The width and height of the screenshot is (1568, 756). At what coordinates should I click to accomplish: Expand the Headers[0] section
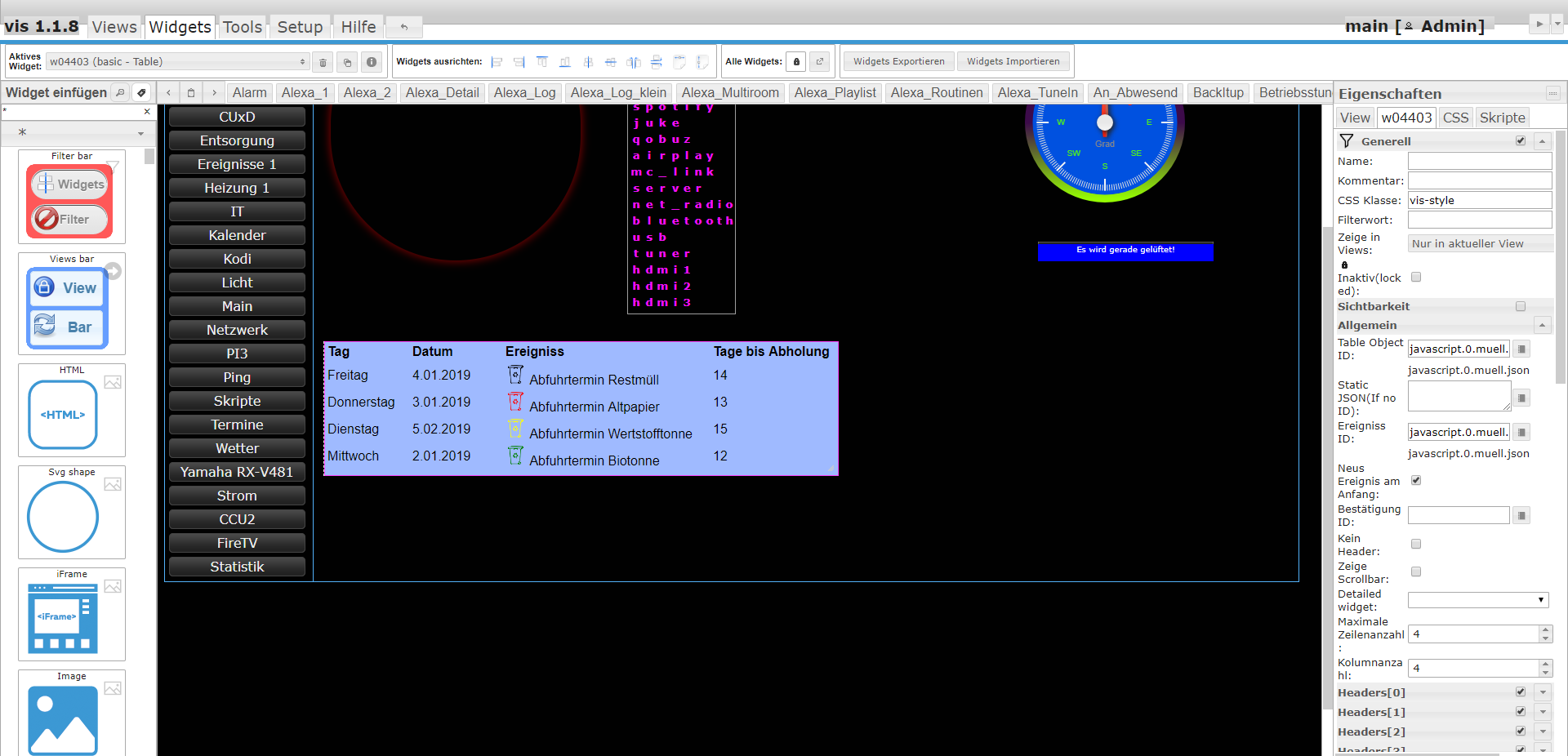pyautogui.click(x=1543, y=693)
